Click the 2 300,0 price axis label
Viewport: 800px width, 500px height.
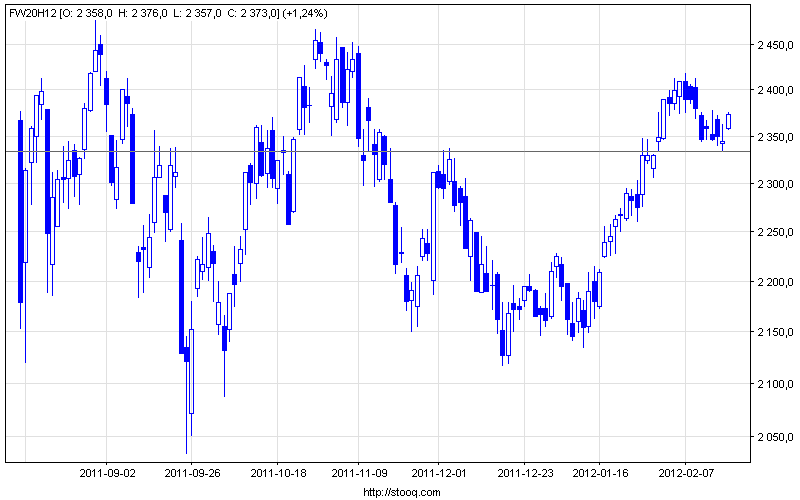(775, 184)
